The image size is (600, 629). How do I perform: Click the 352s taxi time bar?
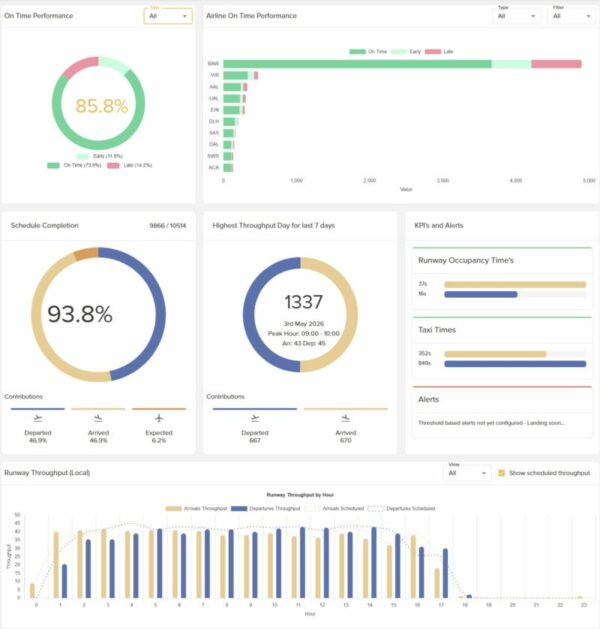pos(495,354)
